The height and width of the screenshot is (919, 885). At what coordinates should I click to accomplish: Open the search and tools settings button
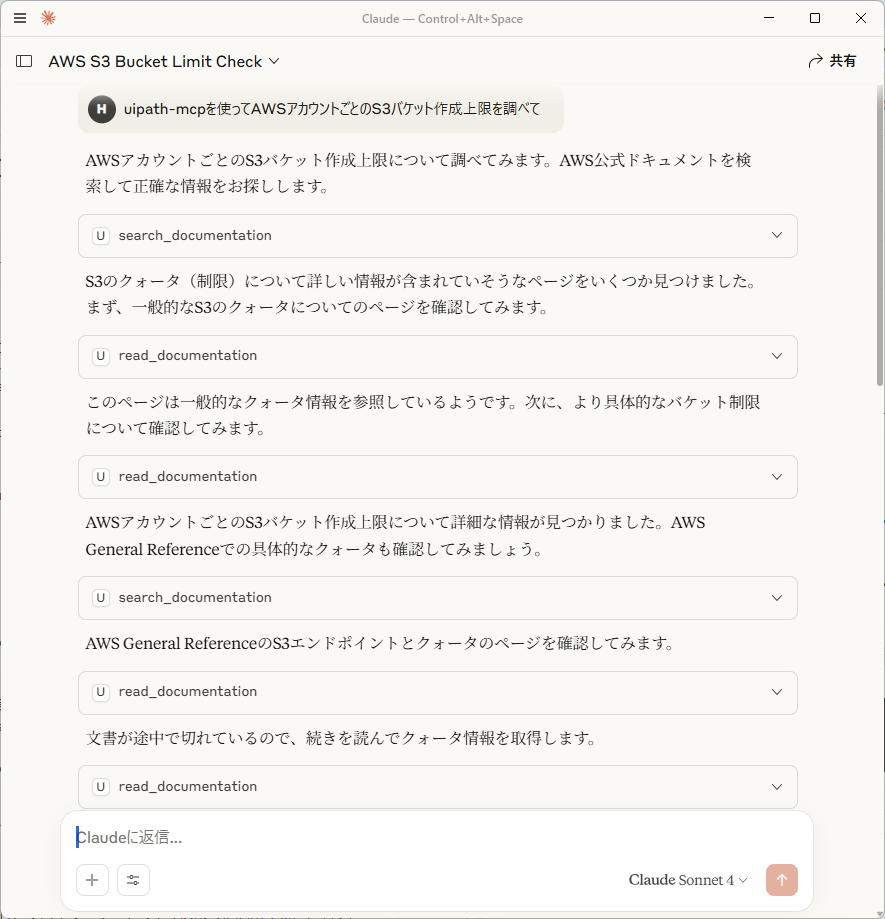point(133,880)
